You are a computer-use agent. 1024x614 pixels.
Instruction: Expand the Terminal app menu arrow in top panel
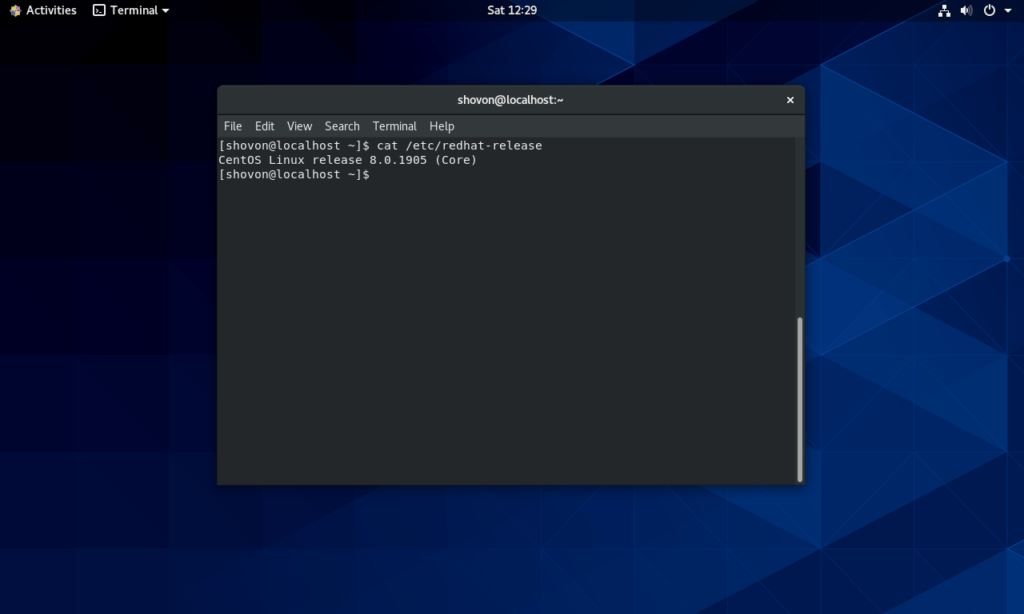165,10
